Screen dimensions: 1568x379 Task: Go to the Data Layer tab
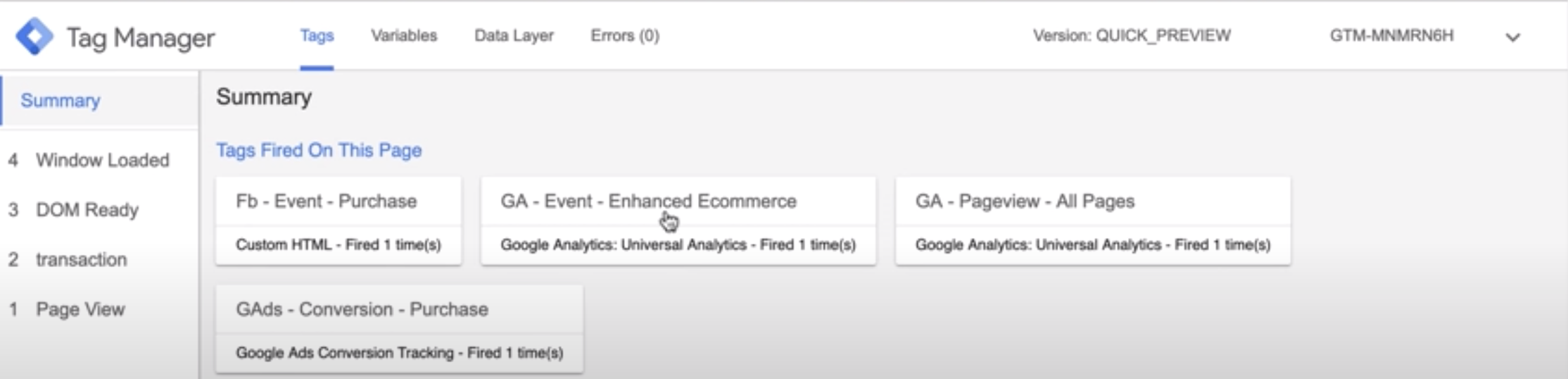tap(514, 36)
